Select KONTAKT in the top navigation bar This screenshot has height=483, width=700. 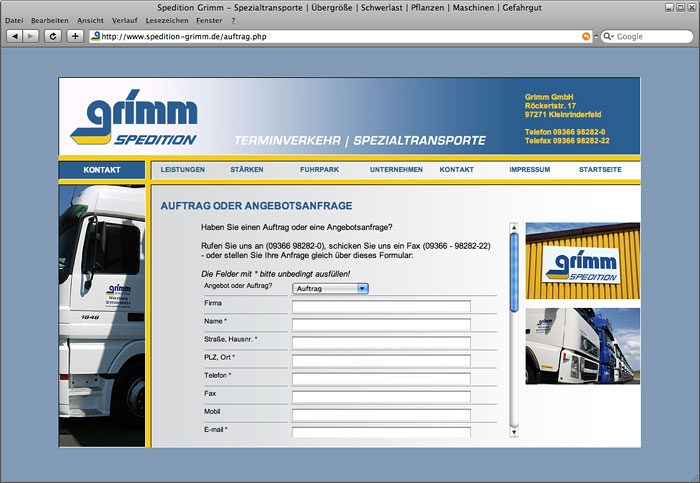[456, 170]
